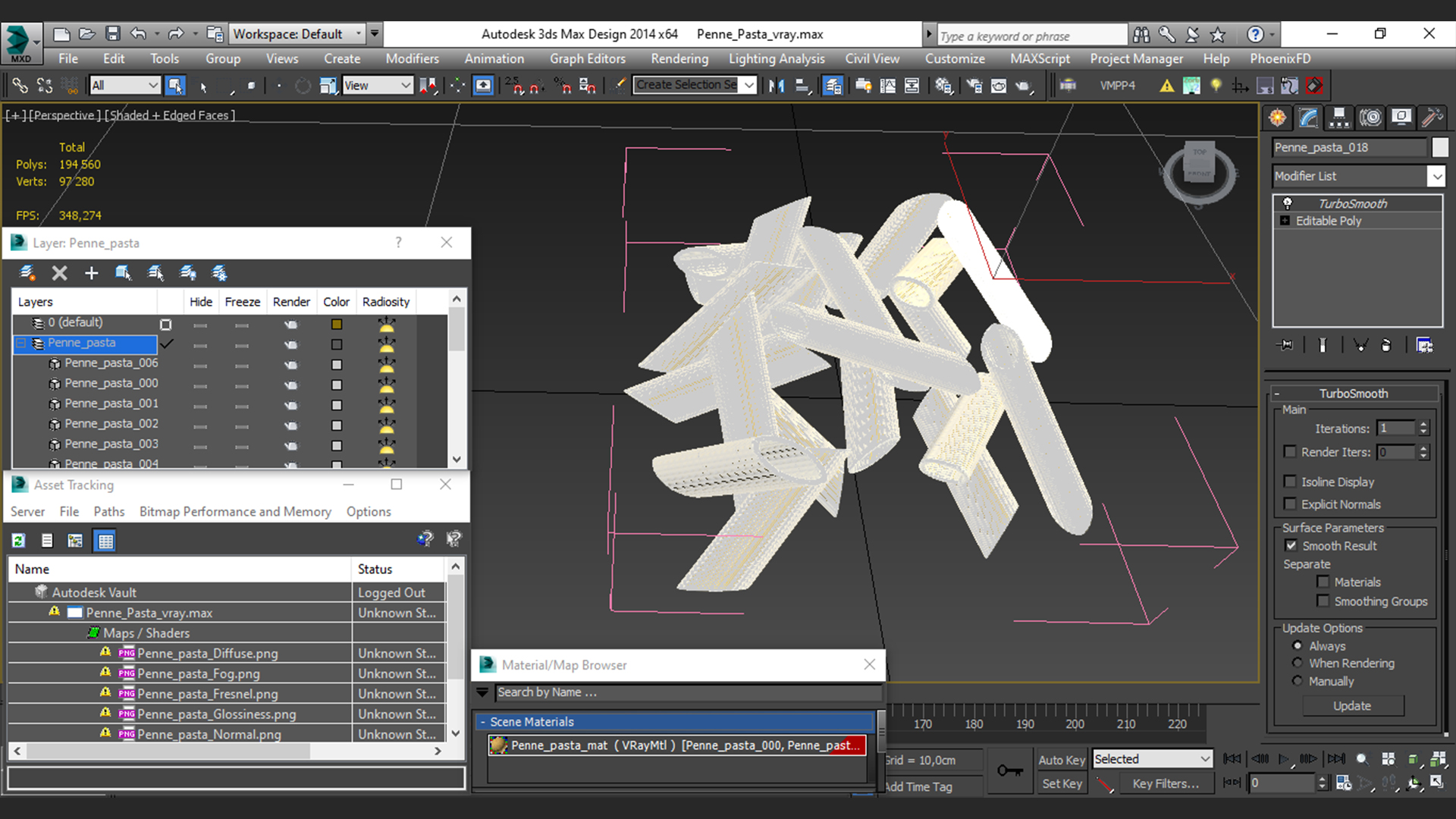Enable Explicit Normals checkbox
1456x819 pixels.
coord(1290,504)
